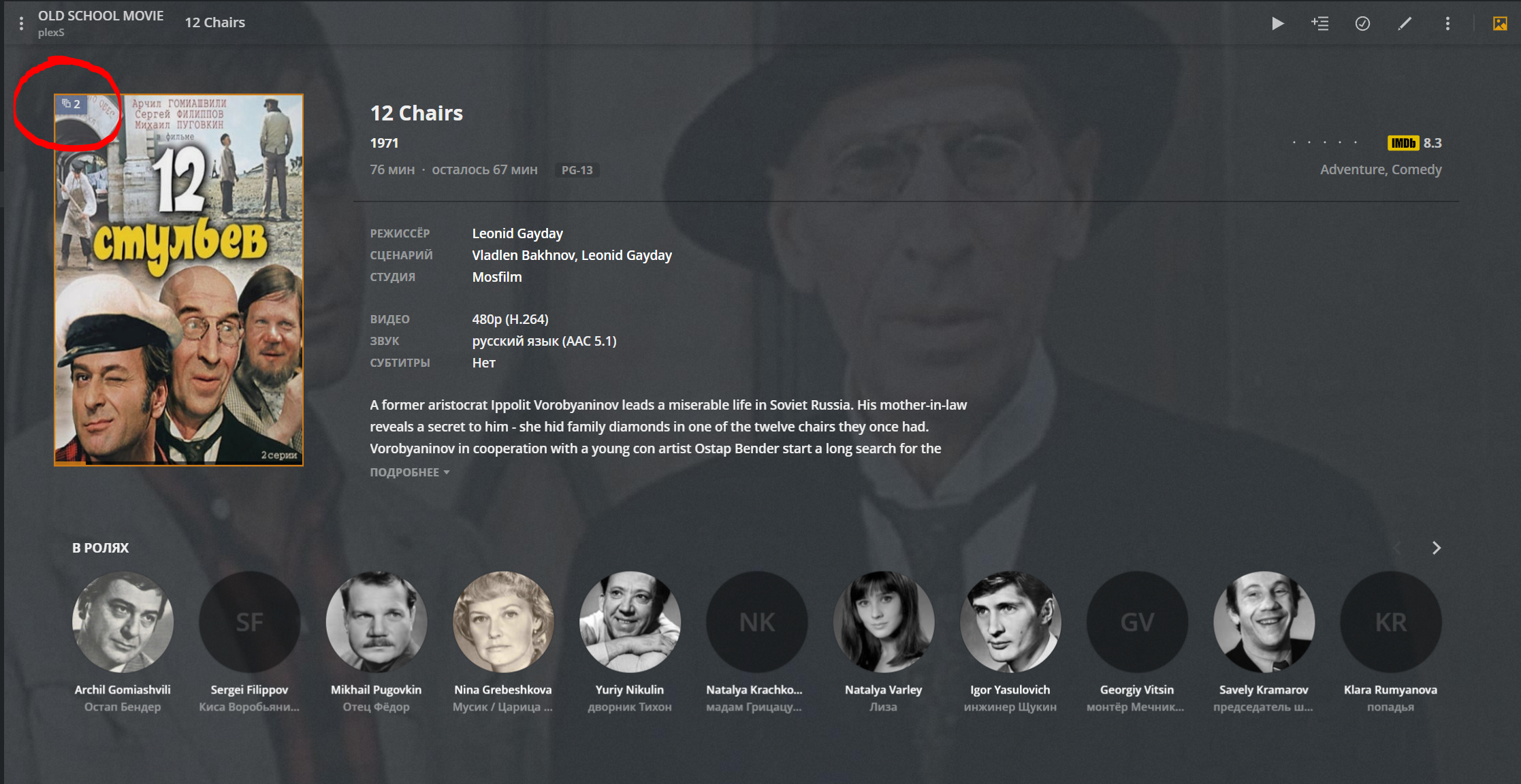Click the 12 Chairs movie poster
Screen dimensions: 1521x784
coord(178,280)
